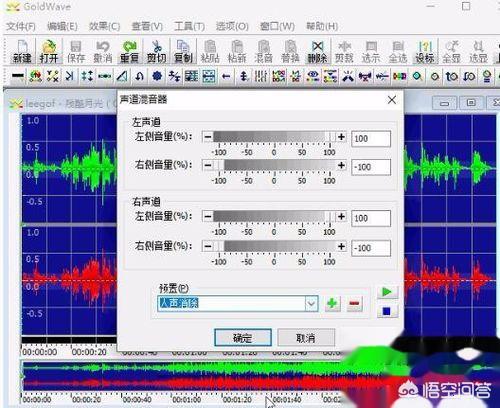Screen dimensions: 500x408
Task: Click the red right-channel waveform in leegof window
Action: (69, 281)
